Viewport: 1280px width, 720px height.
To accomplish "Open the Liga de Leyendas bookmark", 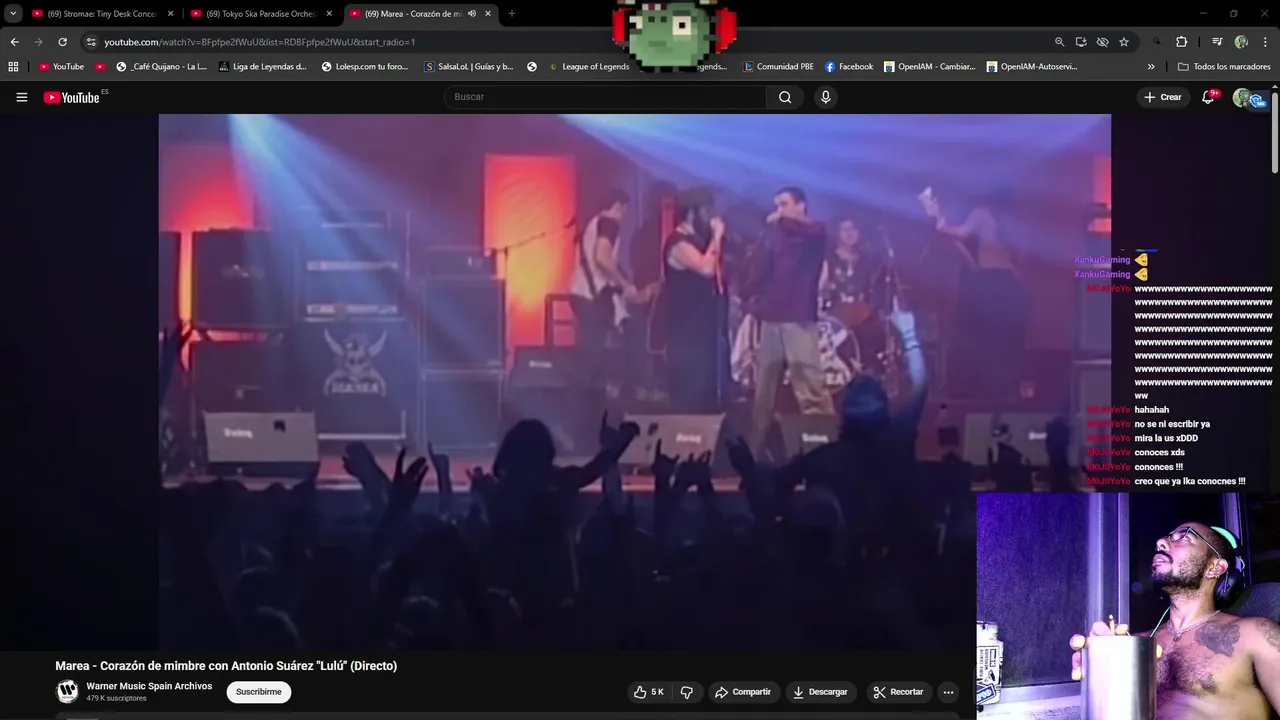I will pos(262,67).
